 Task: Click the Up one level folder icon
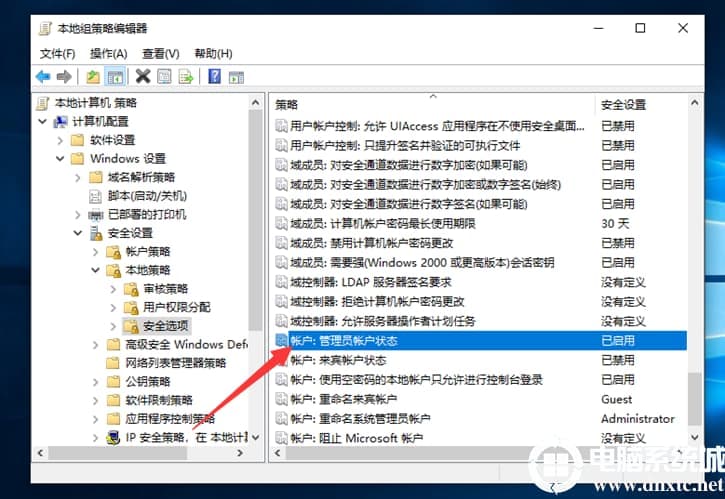93,76
